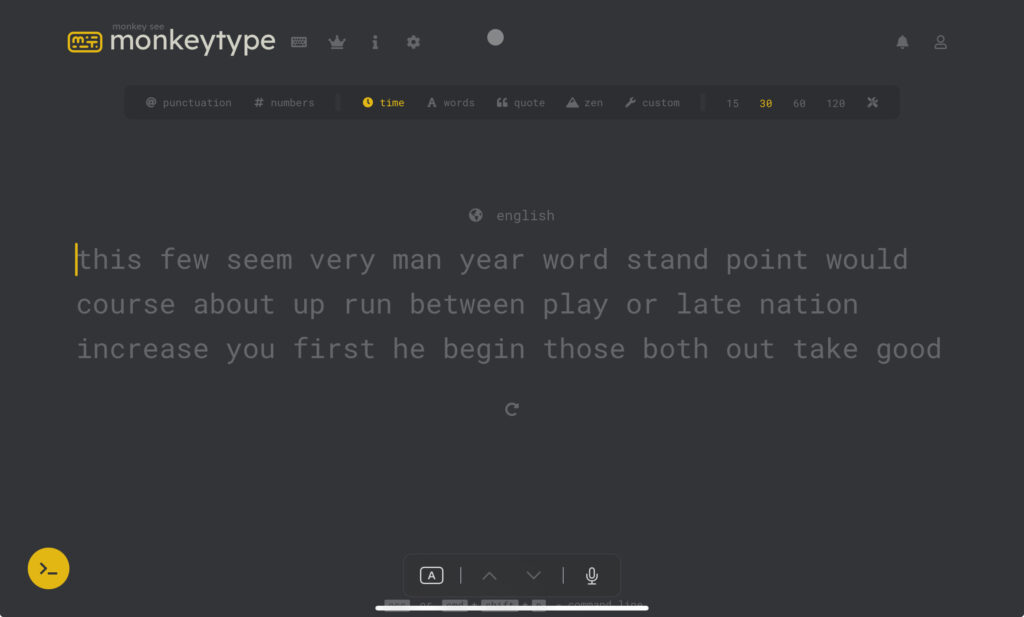Tap the microphone dictation icon
The image size is (1024, 617).
tap(592, 575)
